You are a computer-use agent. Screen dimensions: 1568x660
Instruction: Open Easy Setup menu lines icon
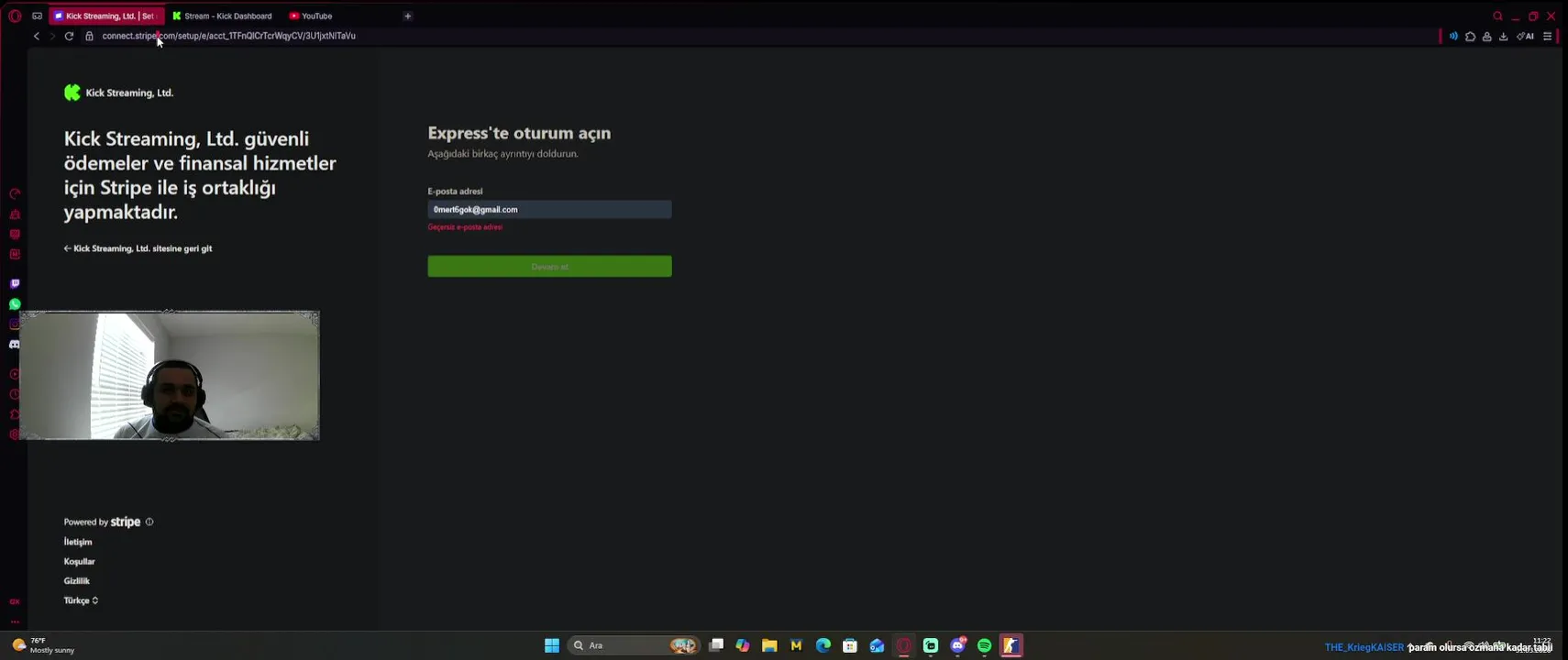tap(1548, 36)
